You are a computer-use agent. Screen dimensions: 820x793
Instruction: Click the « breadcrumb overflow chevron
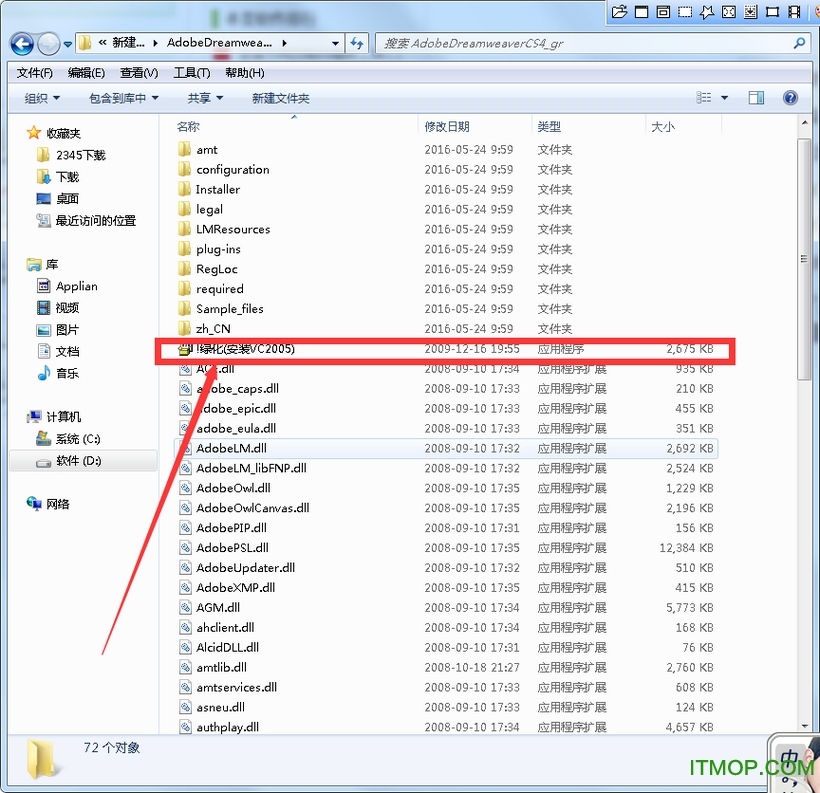(x=102, y=43)
